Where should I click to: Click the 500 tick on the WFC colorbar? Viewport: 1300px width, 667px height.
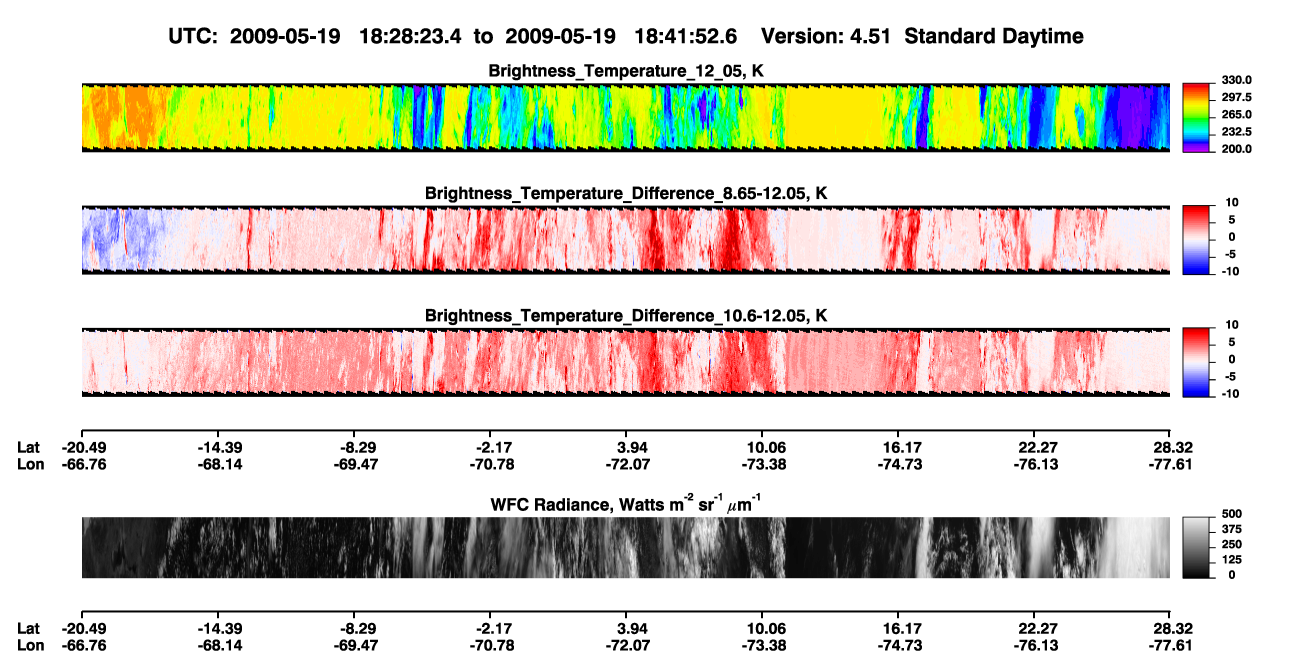click(1230, 513)
